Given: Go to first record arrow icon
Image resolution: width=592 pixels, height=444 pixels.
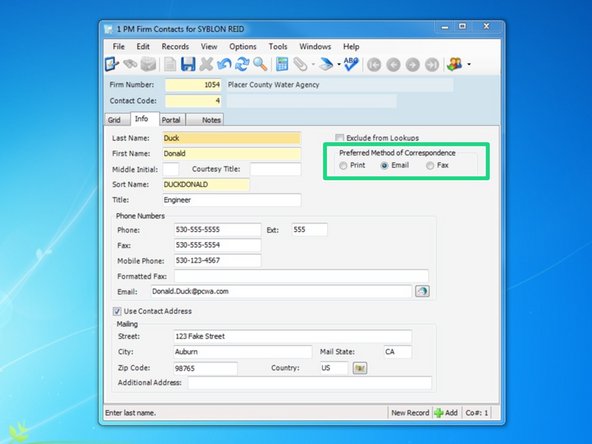Looking at the screenshot, I should tap(374, 65).
